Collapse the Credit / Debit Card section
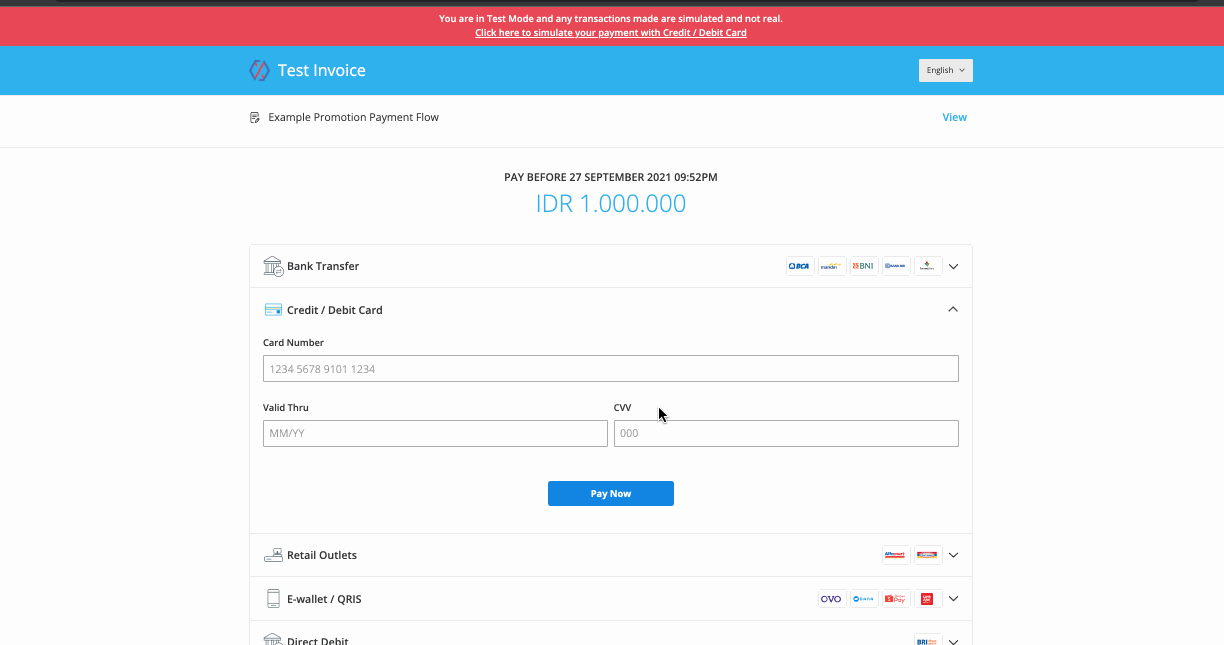Screen dimensions: 1224x645 [x=953, y=310]
